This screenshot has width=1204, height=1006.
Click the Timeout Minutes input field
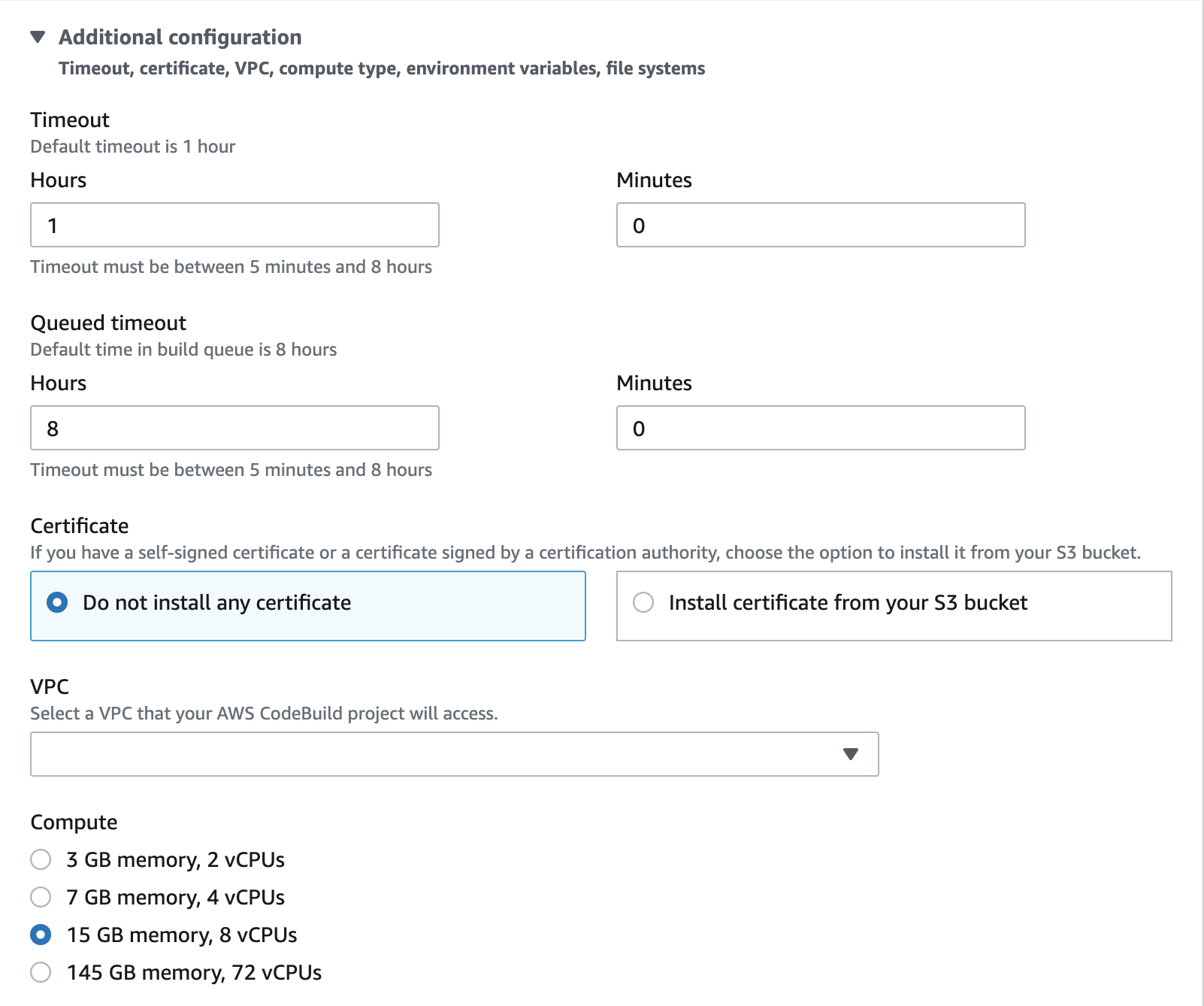click(821, 225)
